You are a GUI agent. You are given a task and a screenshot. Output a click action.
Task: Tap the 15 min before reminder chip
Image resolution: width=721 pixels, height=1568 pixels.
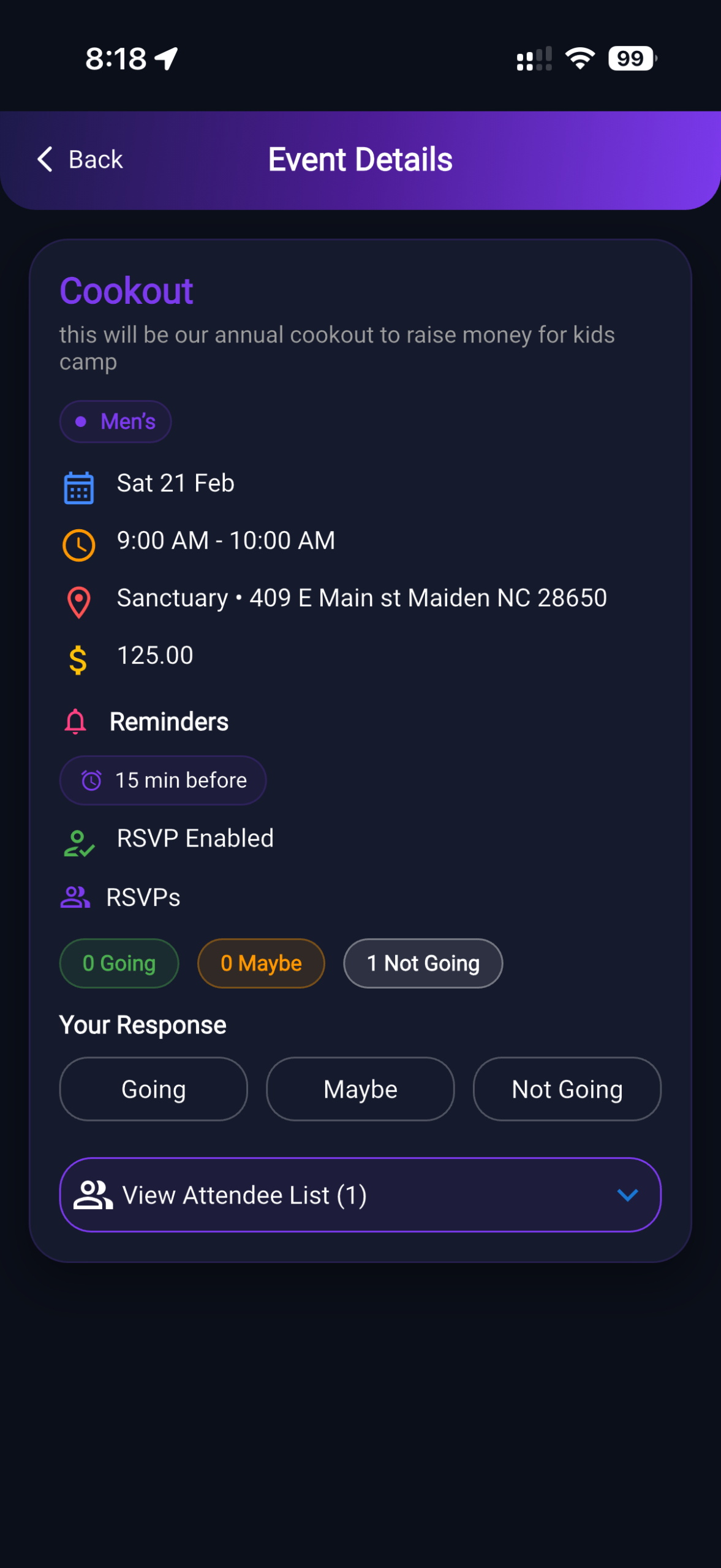[163, 780]
